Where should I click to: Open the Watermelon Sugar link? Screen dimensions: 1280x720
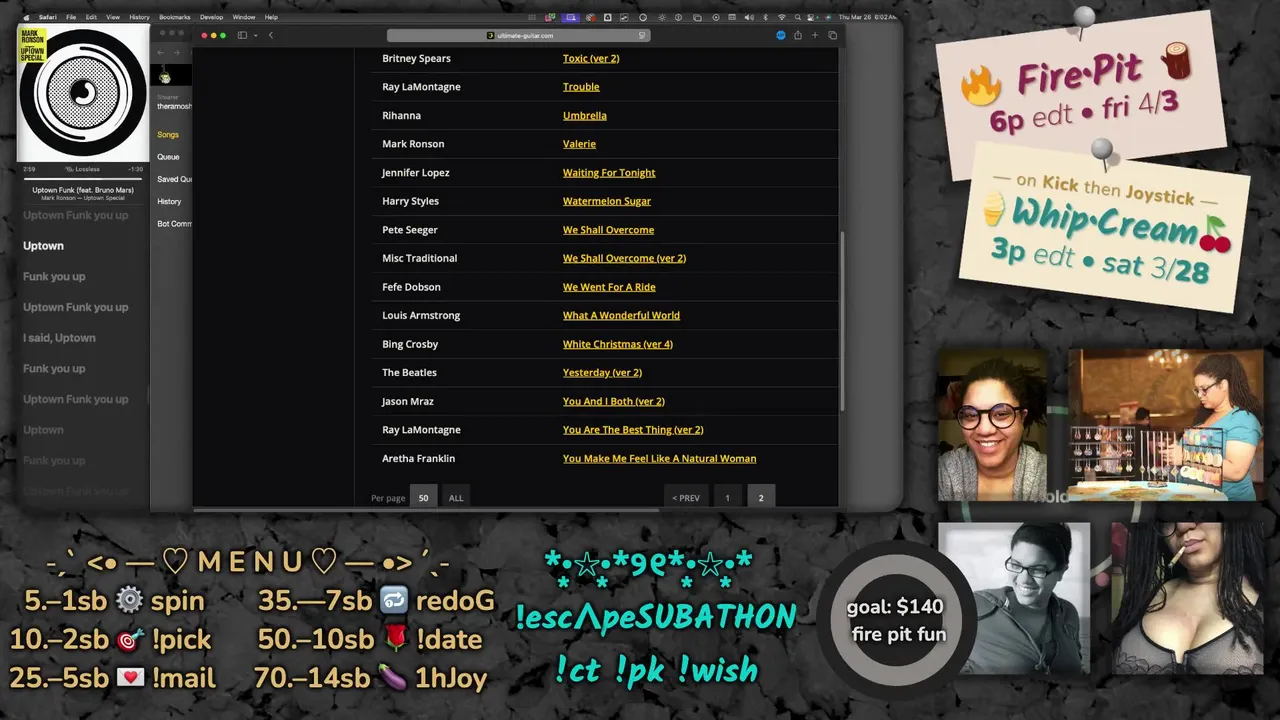607,201
